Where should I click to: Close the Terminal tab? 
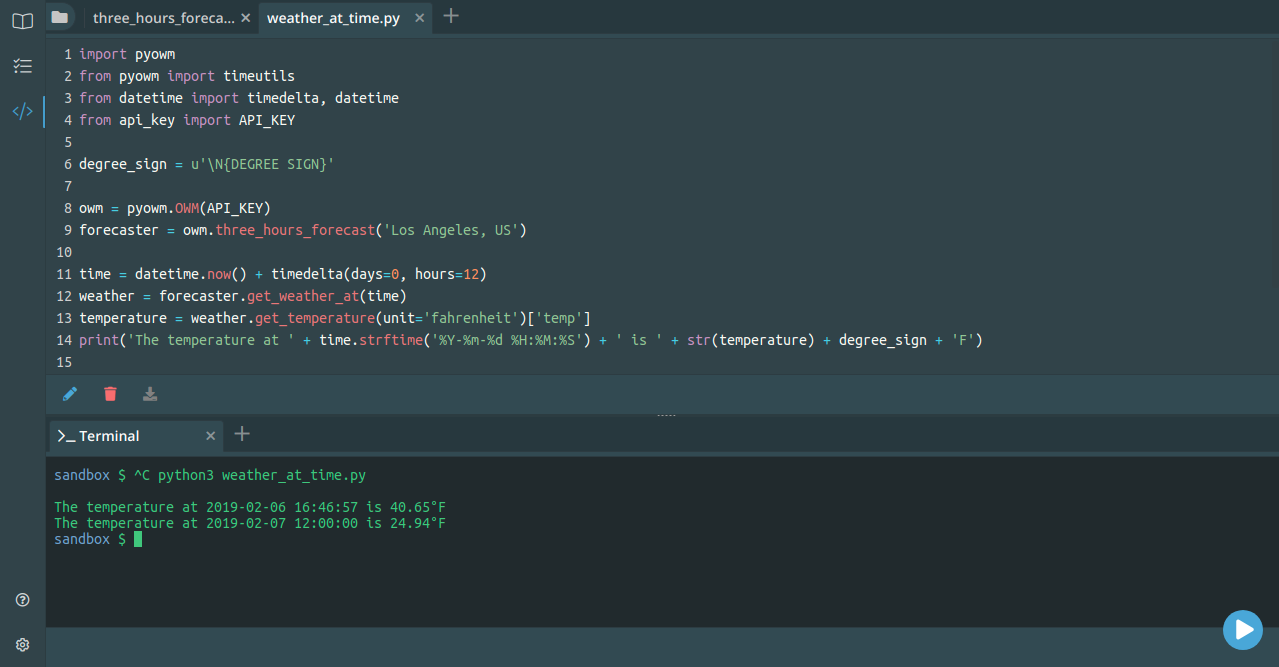[x=210, y=435]
